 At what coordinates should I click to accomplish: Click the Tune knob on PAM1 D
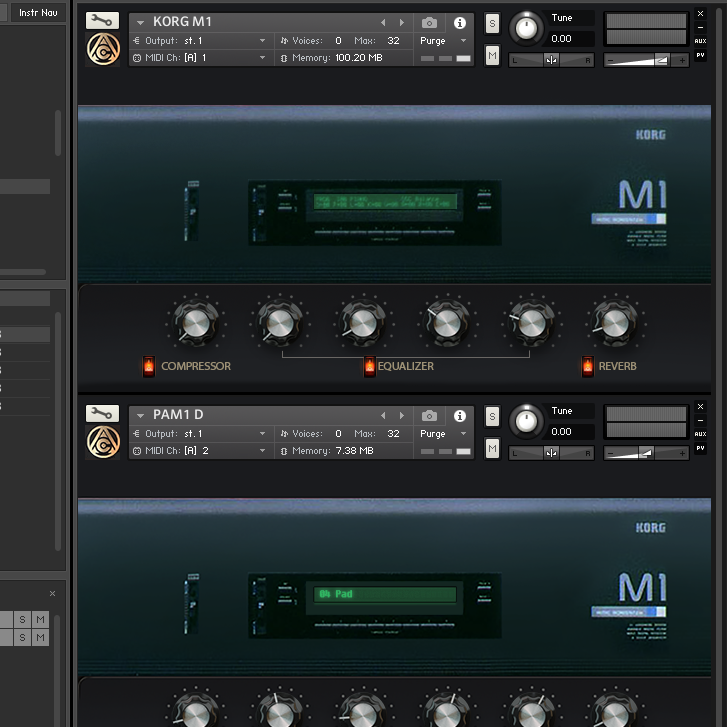click(526, 421)
